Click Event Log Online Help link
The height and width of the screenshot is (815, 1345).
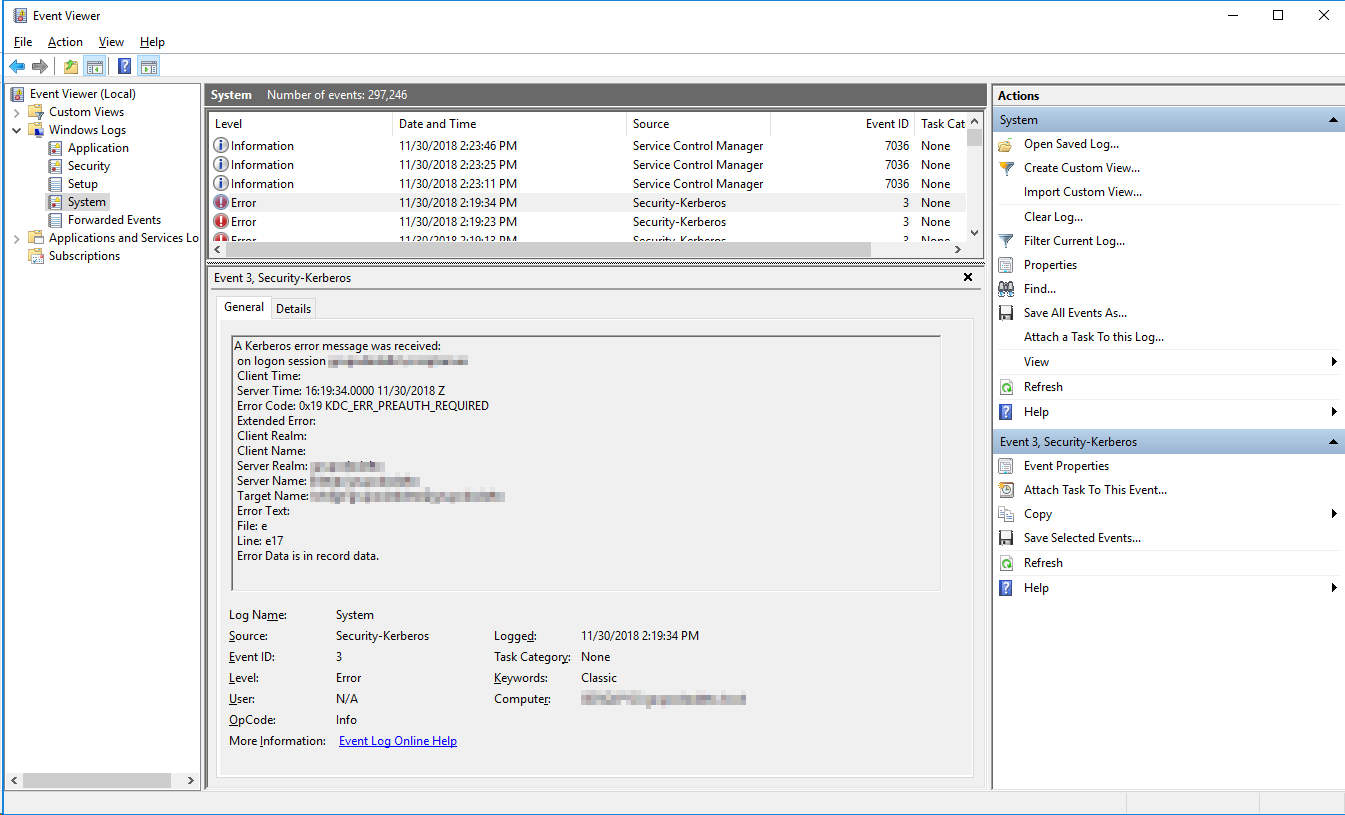click(398, 741)
